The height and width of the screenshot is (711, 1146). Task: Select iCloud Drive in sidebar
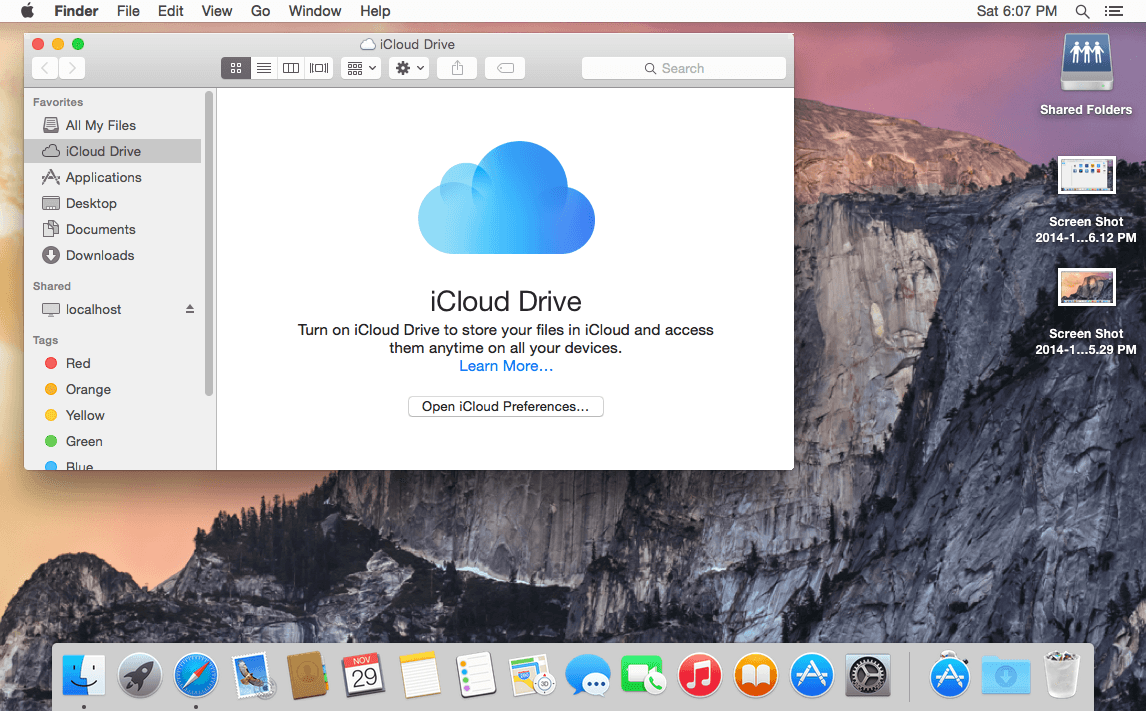click(x=113, y=151)
